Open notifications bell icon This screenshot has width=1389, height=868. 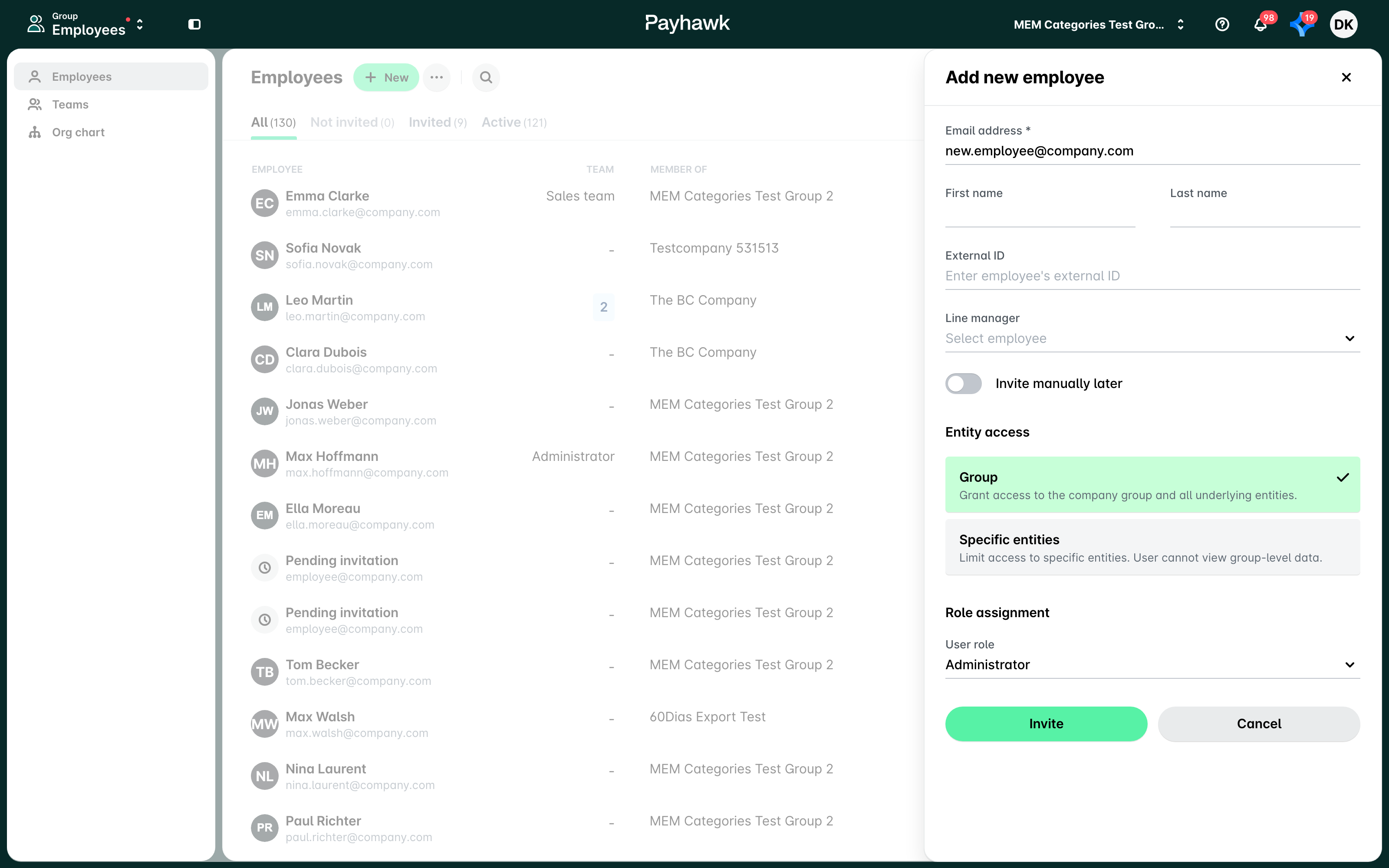(1261, 24)
